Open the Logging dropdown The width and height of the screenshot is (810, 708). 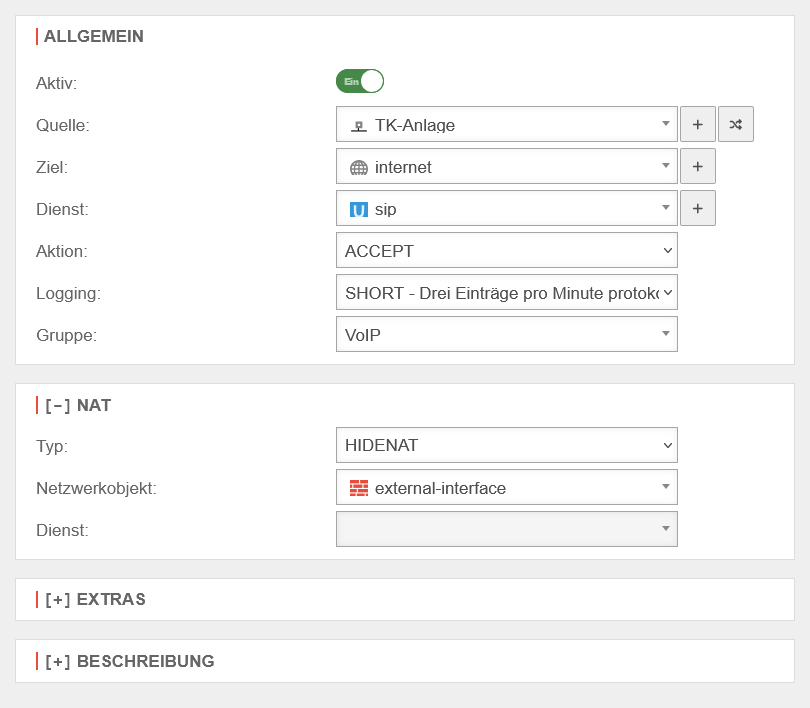pyautogui.click(x=506, y=293)
